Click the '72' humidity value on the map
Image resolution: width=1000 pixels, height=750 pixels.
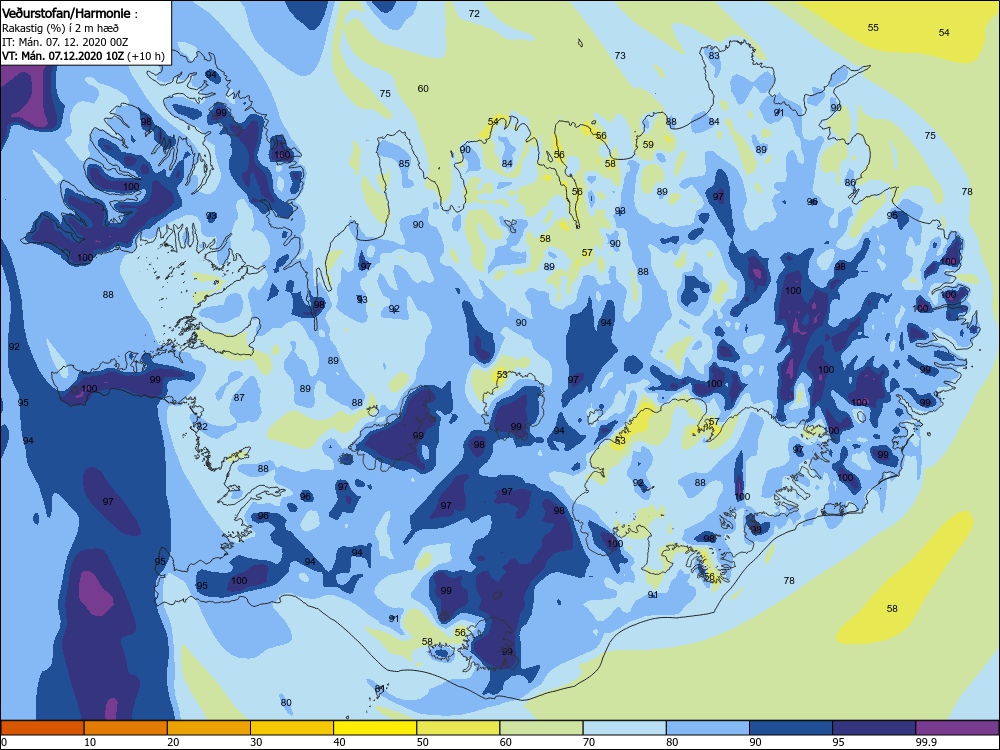point(474,13)
